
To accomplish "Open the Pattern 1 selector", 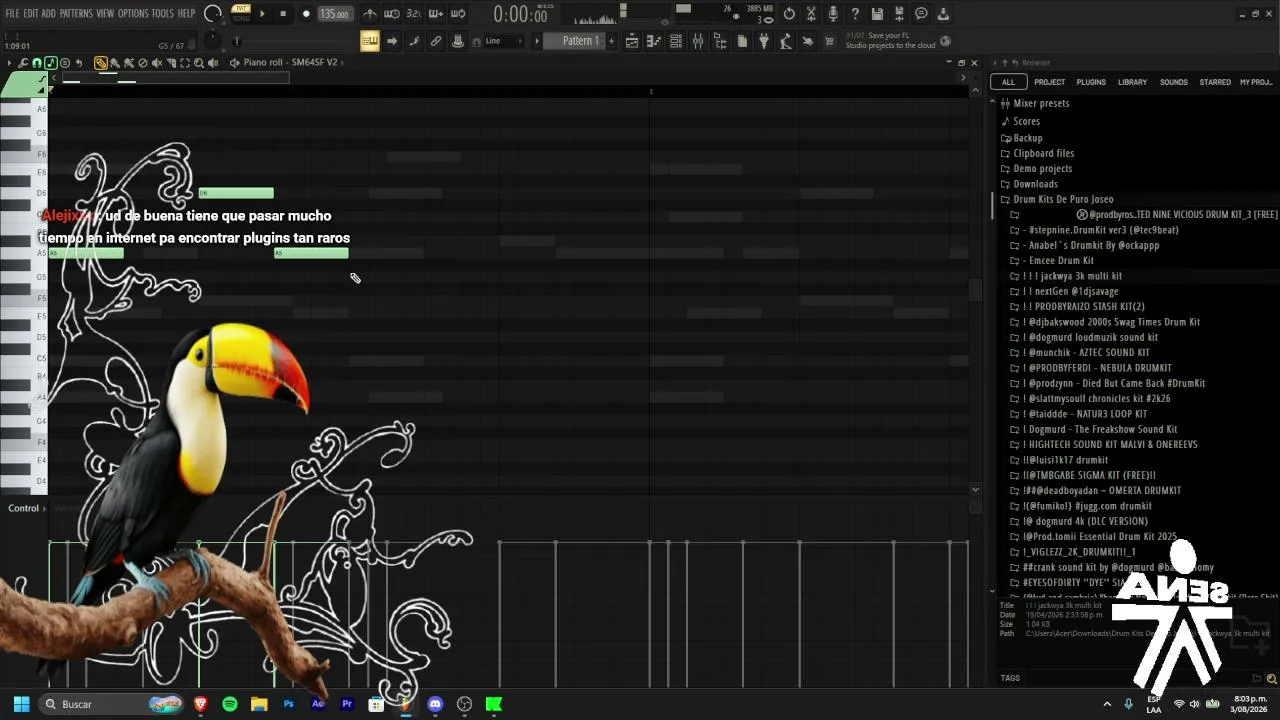I will click(x=580, y=41).
